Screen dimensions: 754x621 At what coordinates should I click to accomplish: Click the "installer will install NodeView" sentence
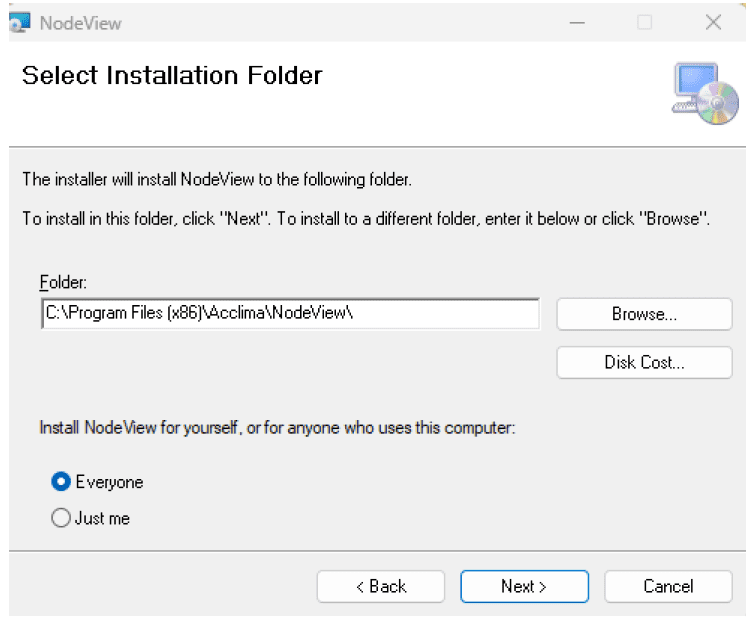pyautogui.click(x=217, y=180)
